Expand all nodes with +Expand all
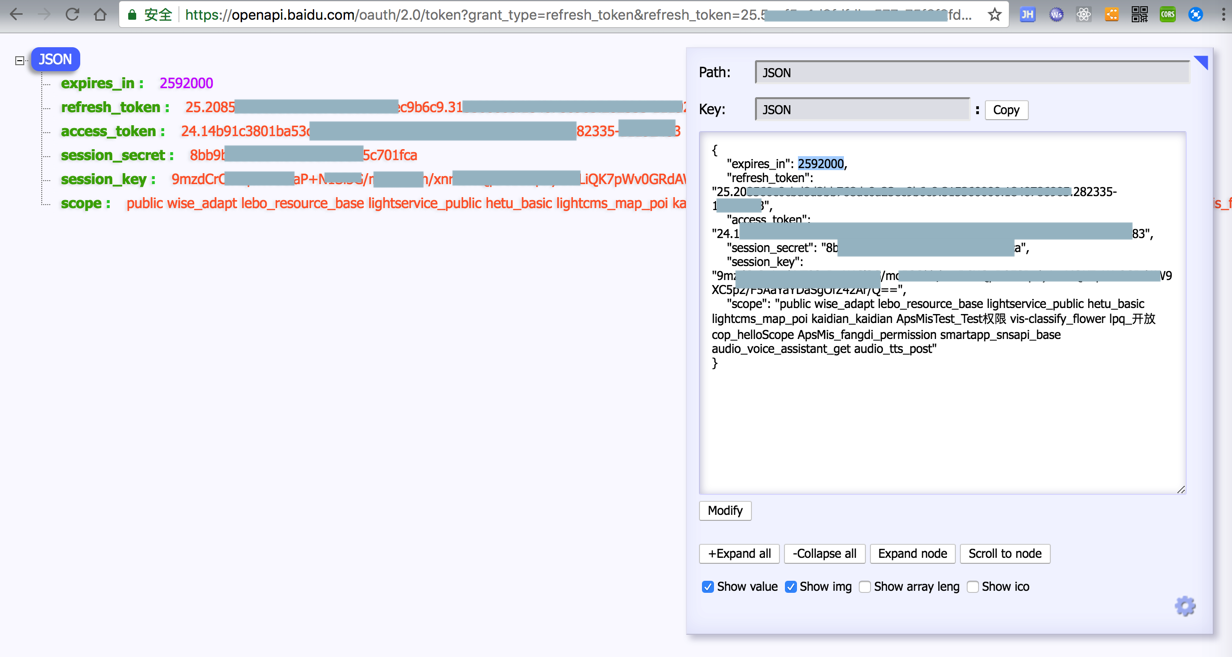Viewport: 1232px width, 657px height. [x=739, y=553]
